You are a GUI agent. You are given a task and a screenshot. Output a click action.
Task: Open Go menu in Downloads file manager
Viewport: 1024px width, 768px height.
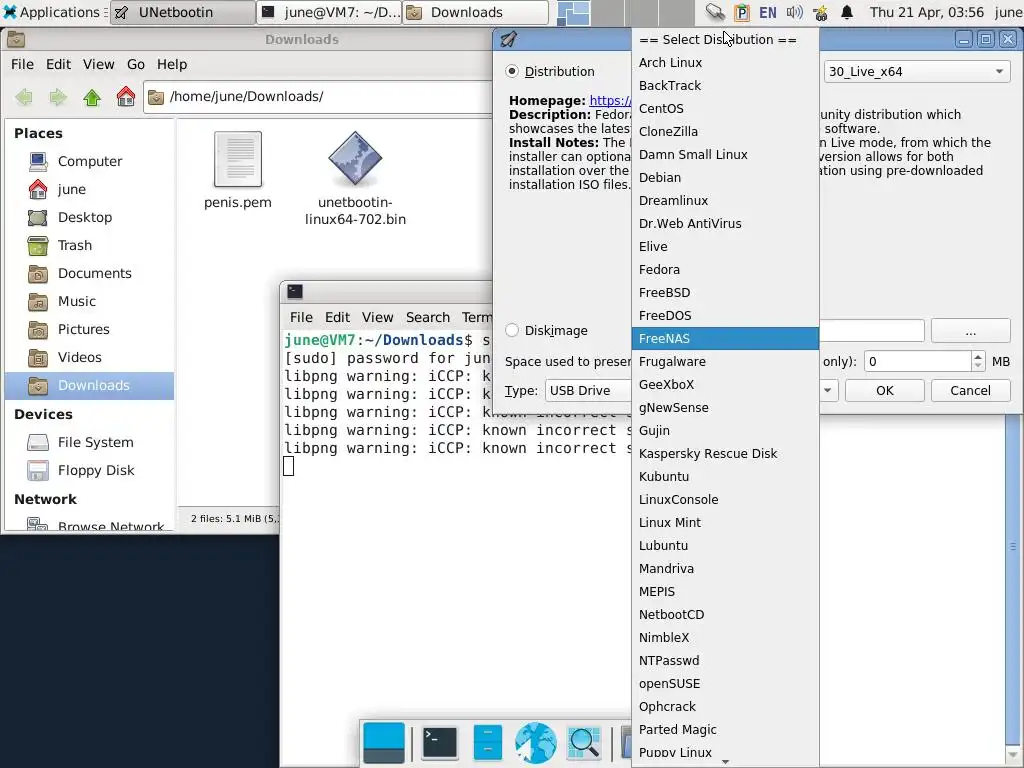pyautogui.click(x=136, y=64)
